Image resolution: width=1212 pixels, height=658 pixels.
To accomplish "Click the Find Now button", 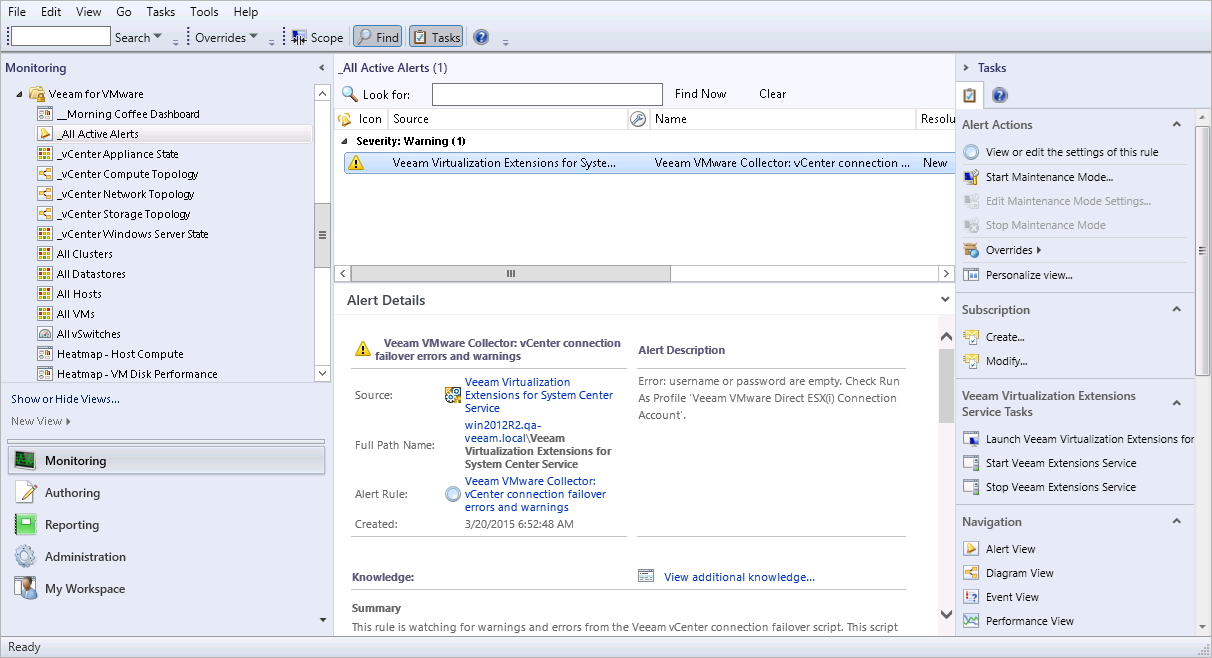I will tap(700, 94).
